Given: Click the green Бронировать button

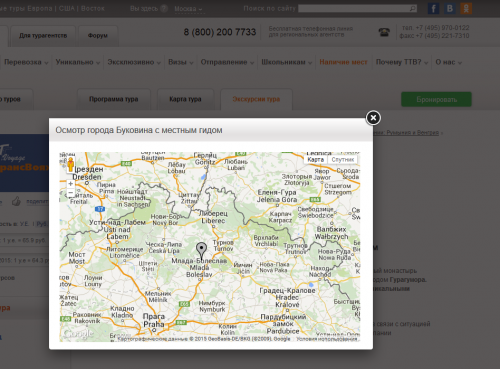Looking at the screenshot, I should click(436, 99).
